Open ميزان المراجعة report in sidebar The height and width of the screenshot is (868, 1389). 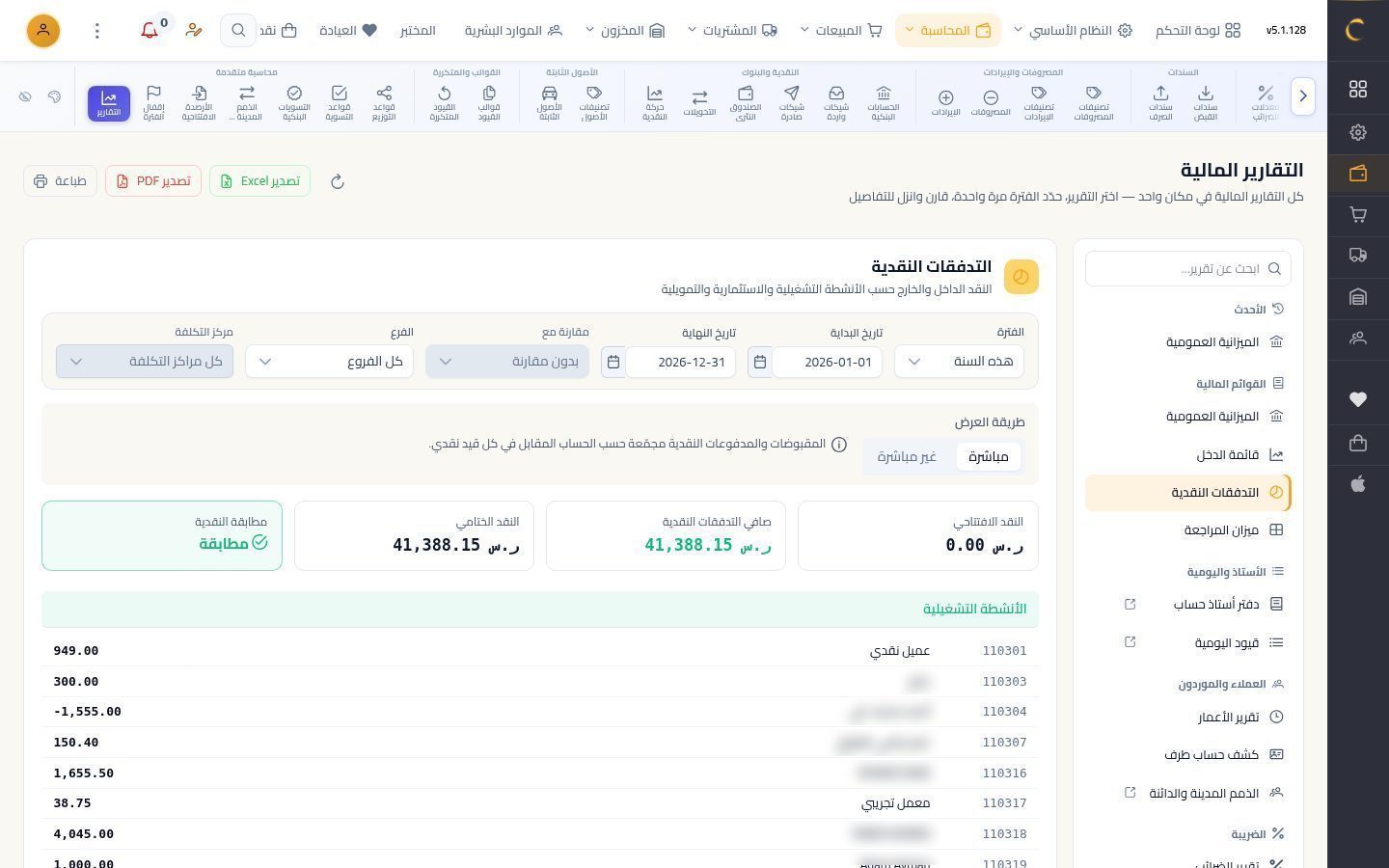tap(1188, 530)
